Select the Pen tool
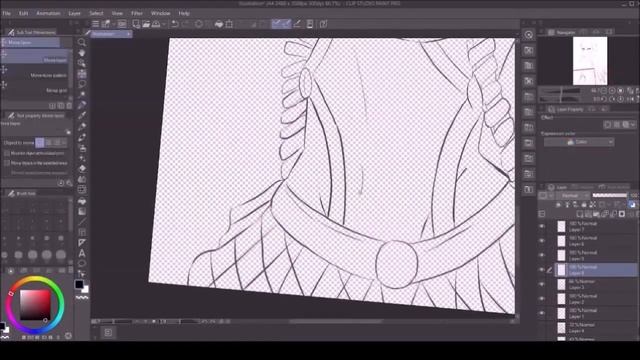640x360 pixels. coord(82,116)
